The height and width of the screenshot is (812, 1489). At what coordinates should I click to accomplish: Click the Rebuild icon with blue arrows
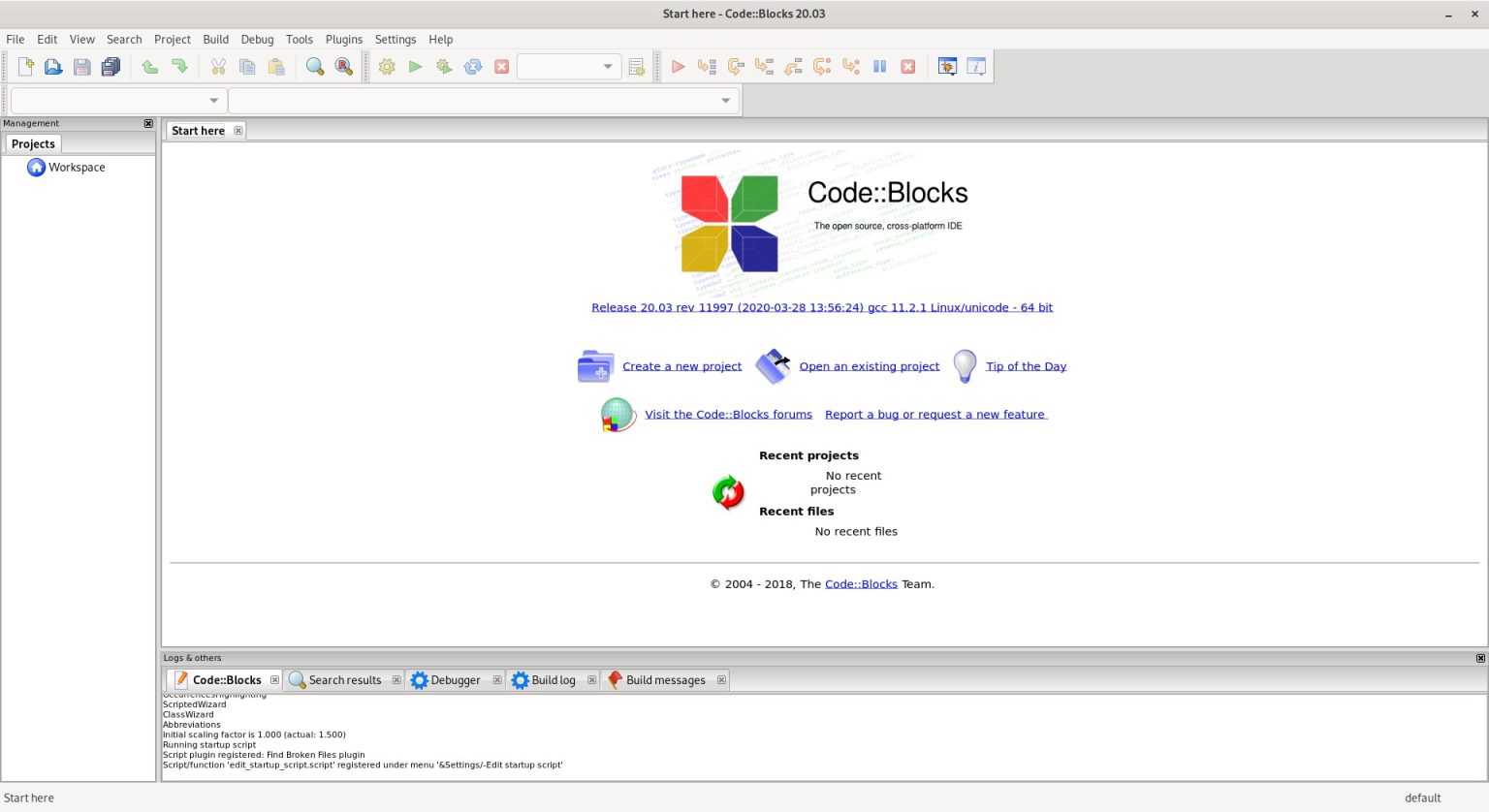coord(473,67)
